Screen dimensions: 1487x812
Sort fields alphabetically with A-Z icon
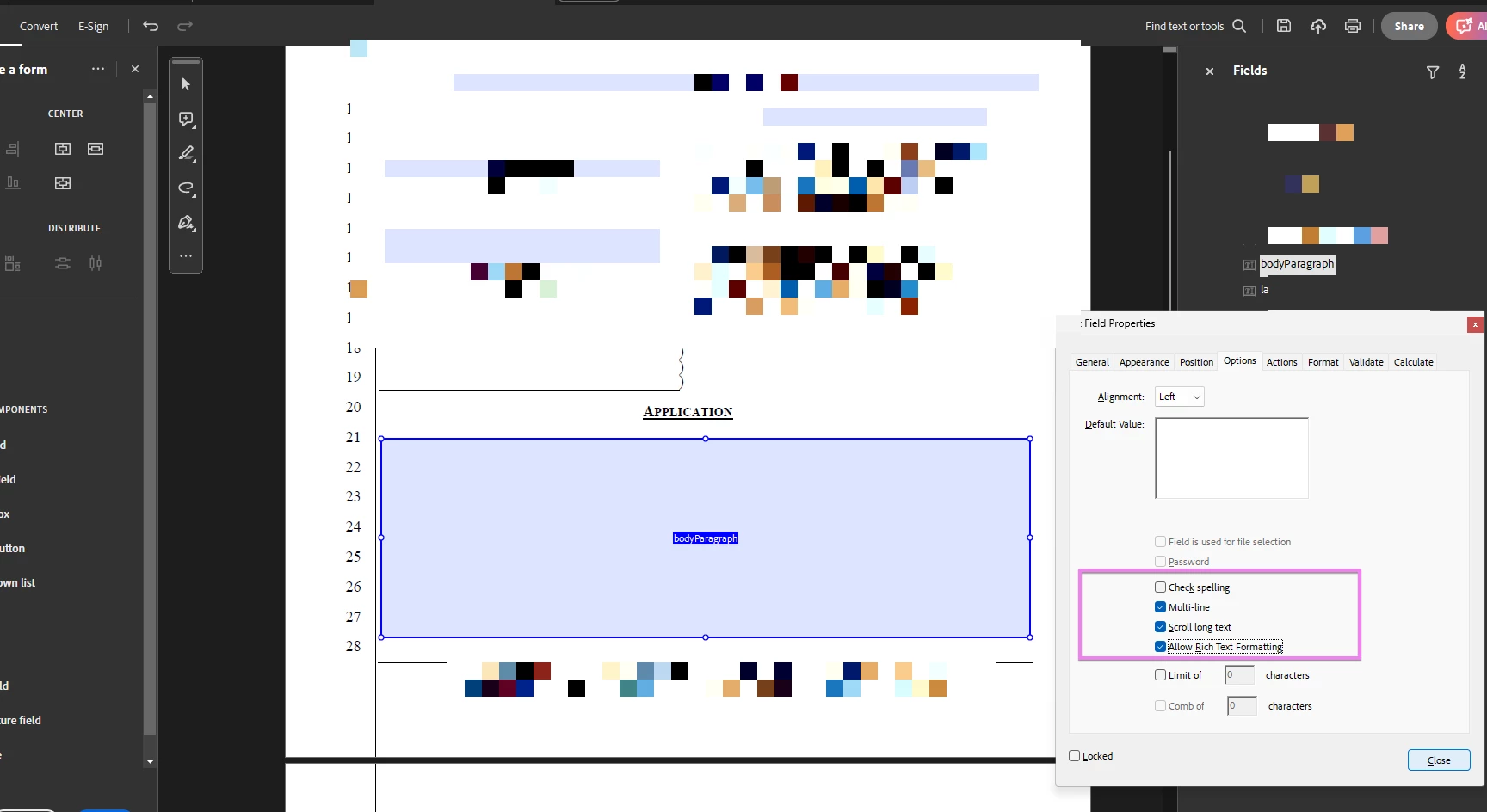(1462, 71)
